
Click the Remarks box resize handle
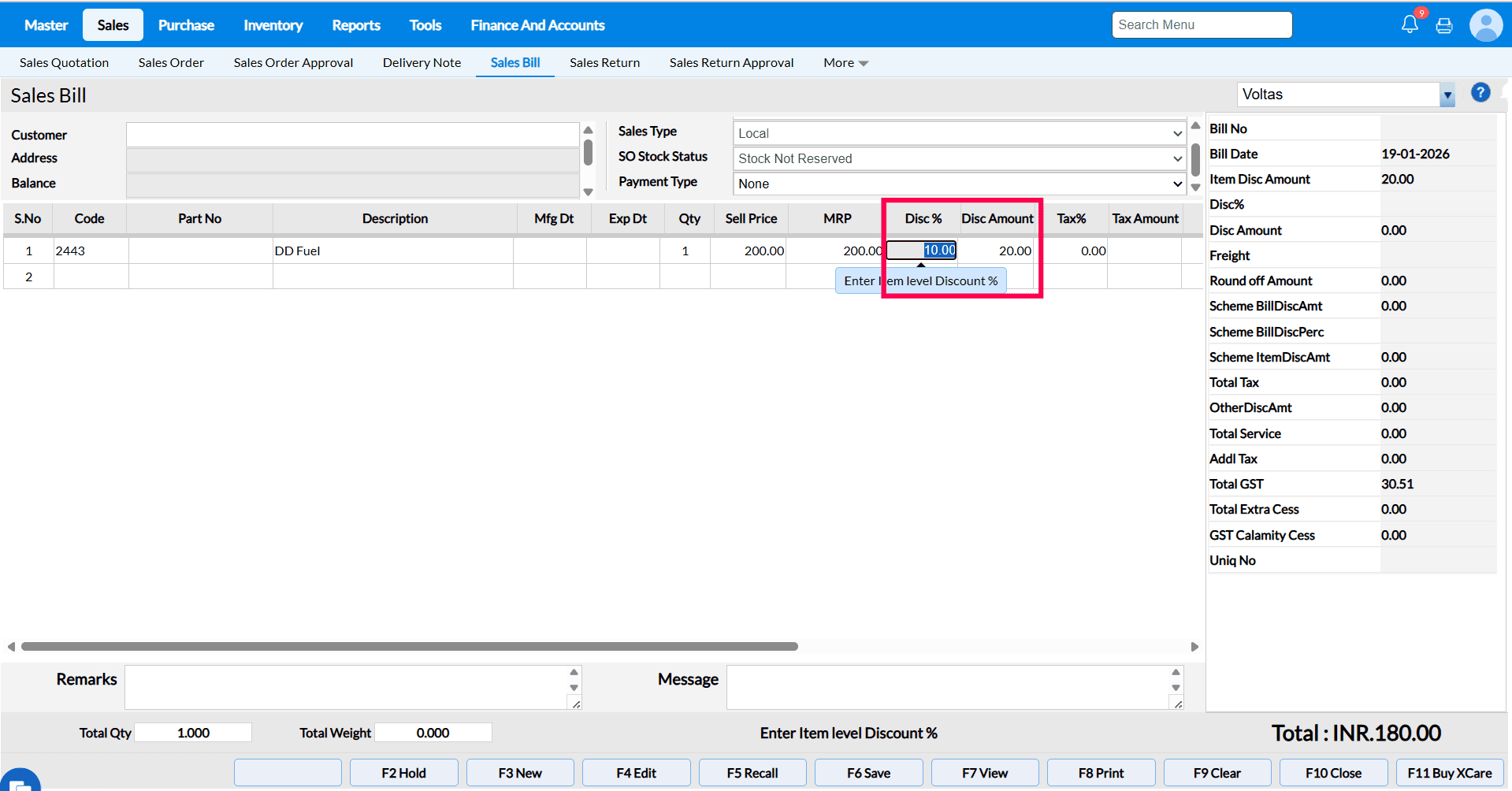pos(576,704)
